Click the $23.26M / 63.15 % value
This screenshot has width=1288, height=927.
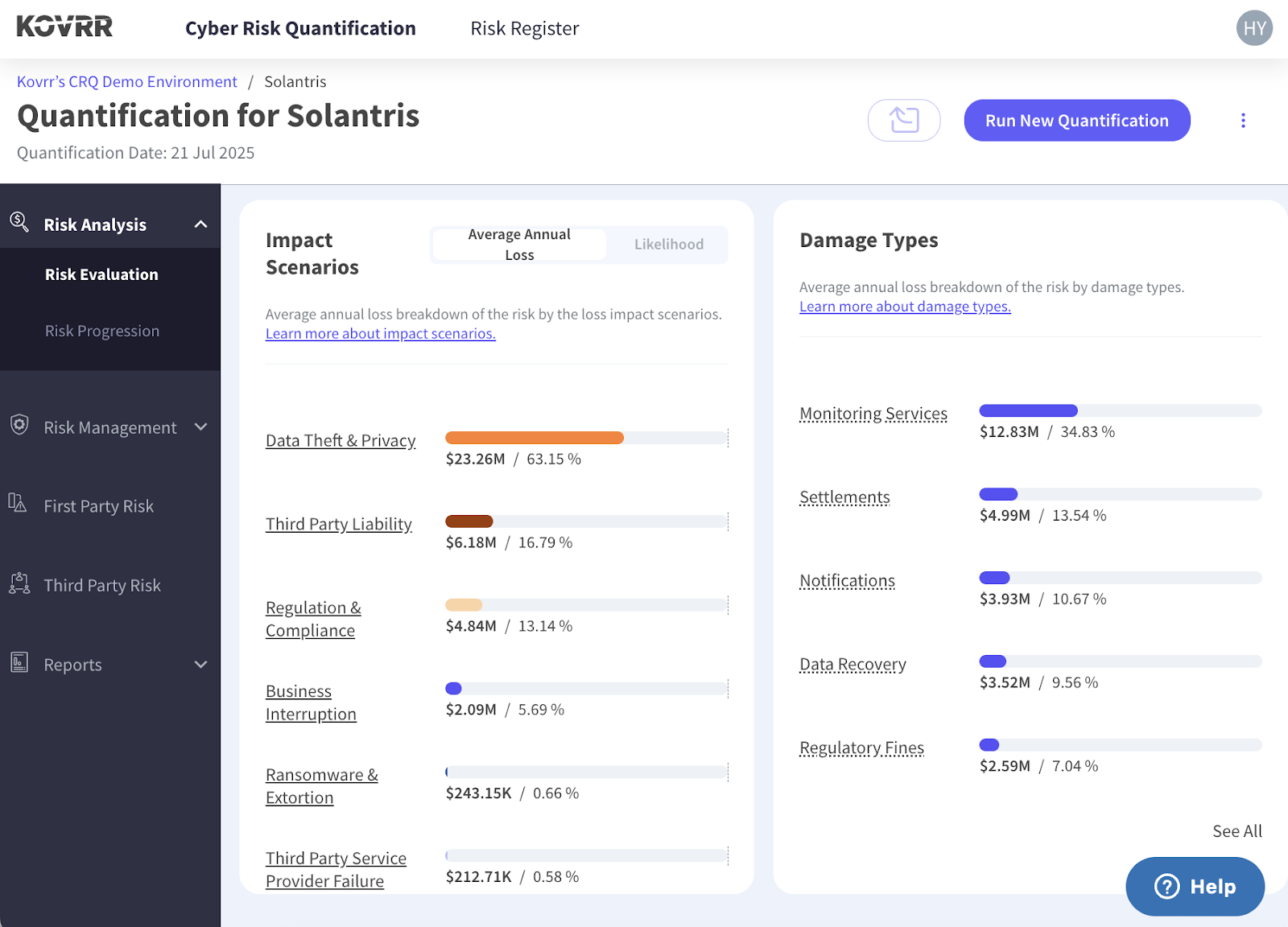pos(514,459)
